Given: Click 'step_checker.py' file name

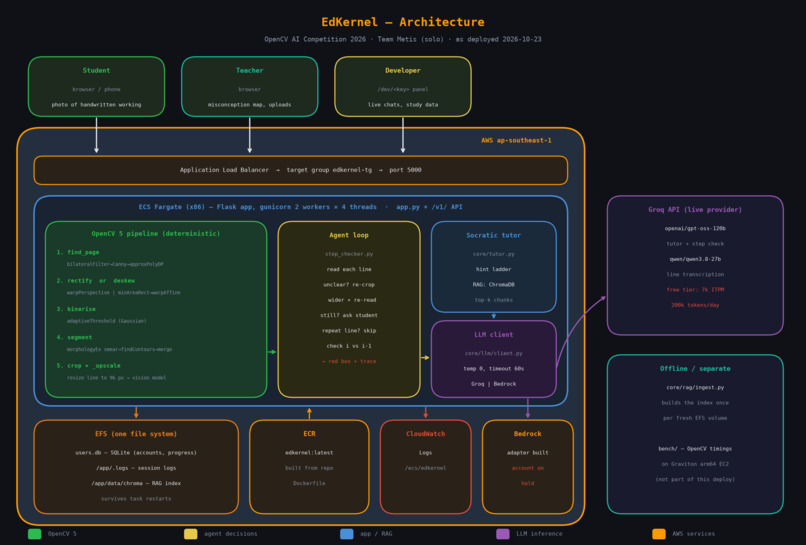Looking at the screenshot, I should (349, 253).
